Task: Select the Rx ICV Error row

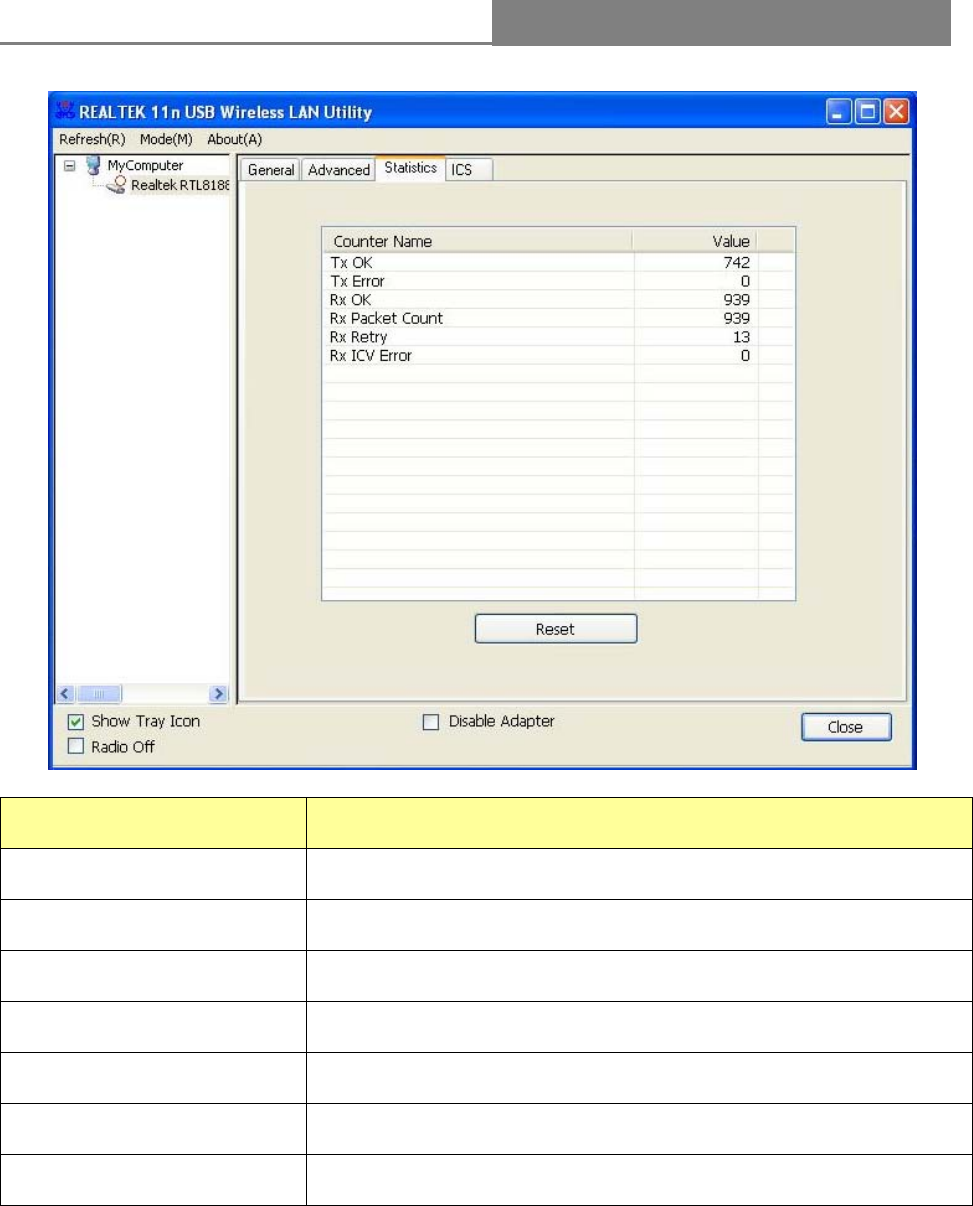Action: (x=558, y=355)
